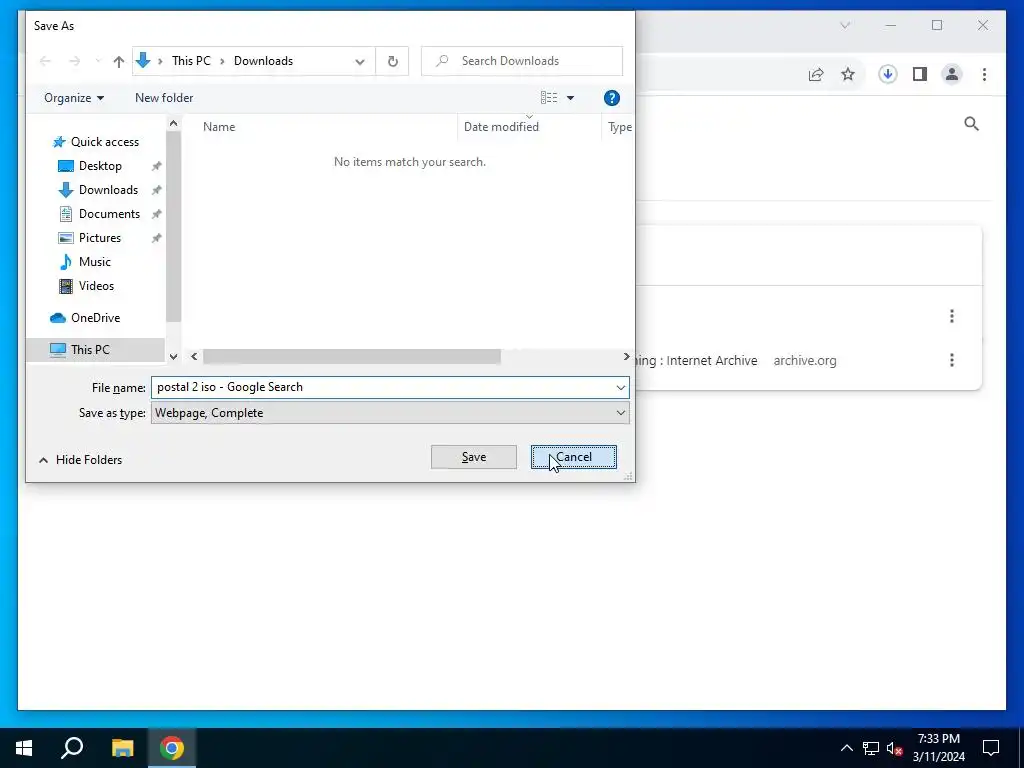Viewport: 1024px width, 768px height.
Task: Click the search magnifier in Chrome page
Action: pyautogui.click(x=971, y=123)
